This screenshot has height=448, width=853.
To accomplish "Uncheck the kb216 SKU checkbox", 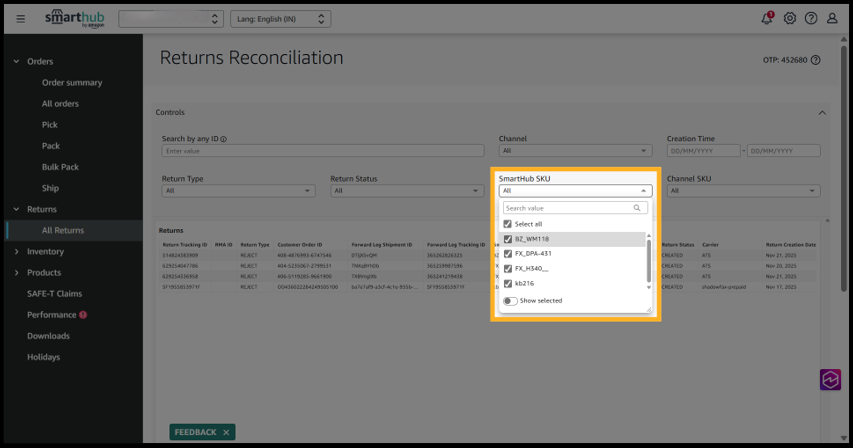I will (x=508, y=283).
